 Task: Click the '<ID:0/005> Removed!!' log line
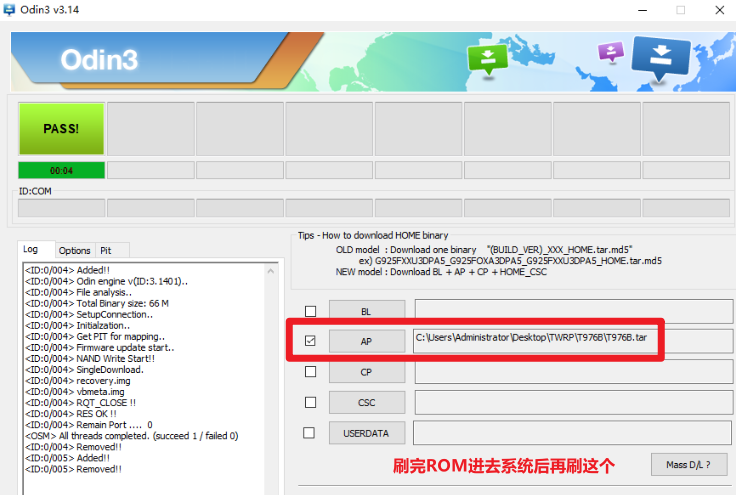tap(74, 469)
